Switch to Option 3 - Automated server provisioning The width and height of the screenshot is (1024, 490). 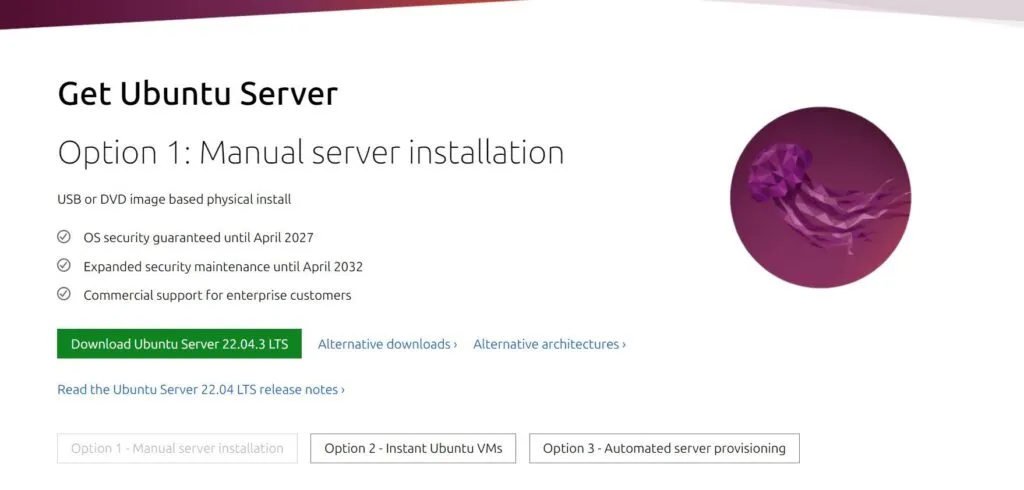click(x=664, y=448)
